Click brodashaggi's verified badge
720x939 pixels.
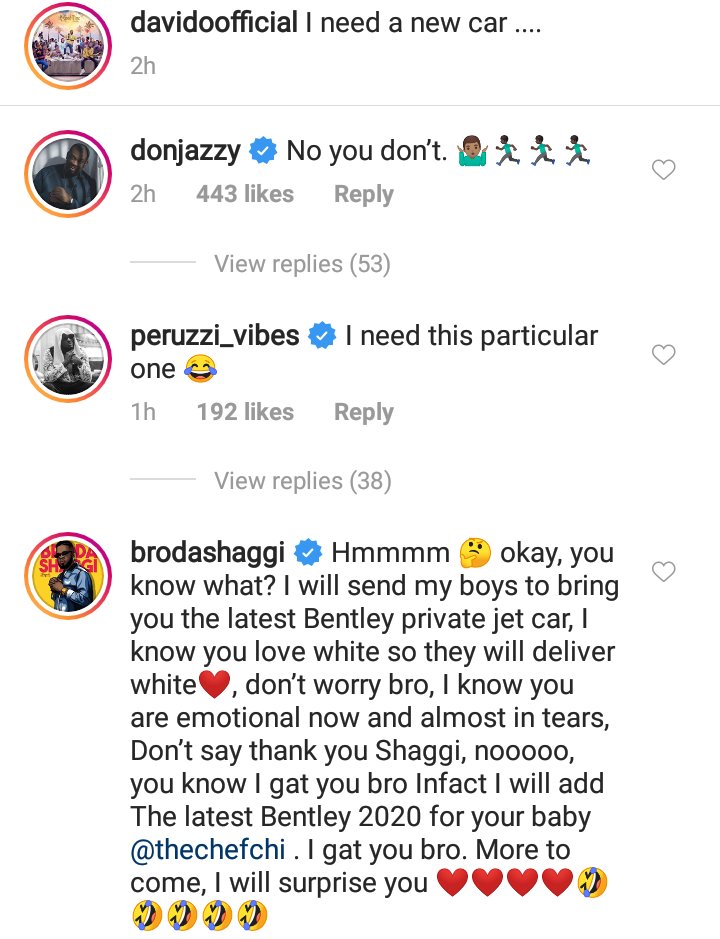(x=308, y=553)
